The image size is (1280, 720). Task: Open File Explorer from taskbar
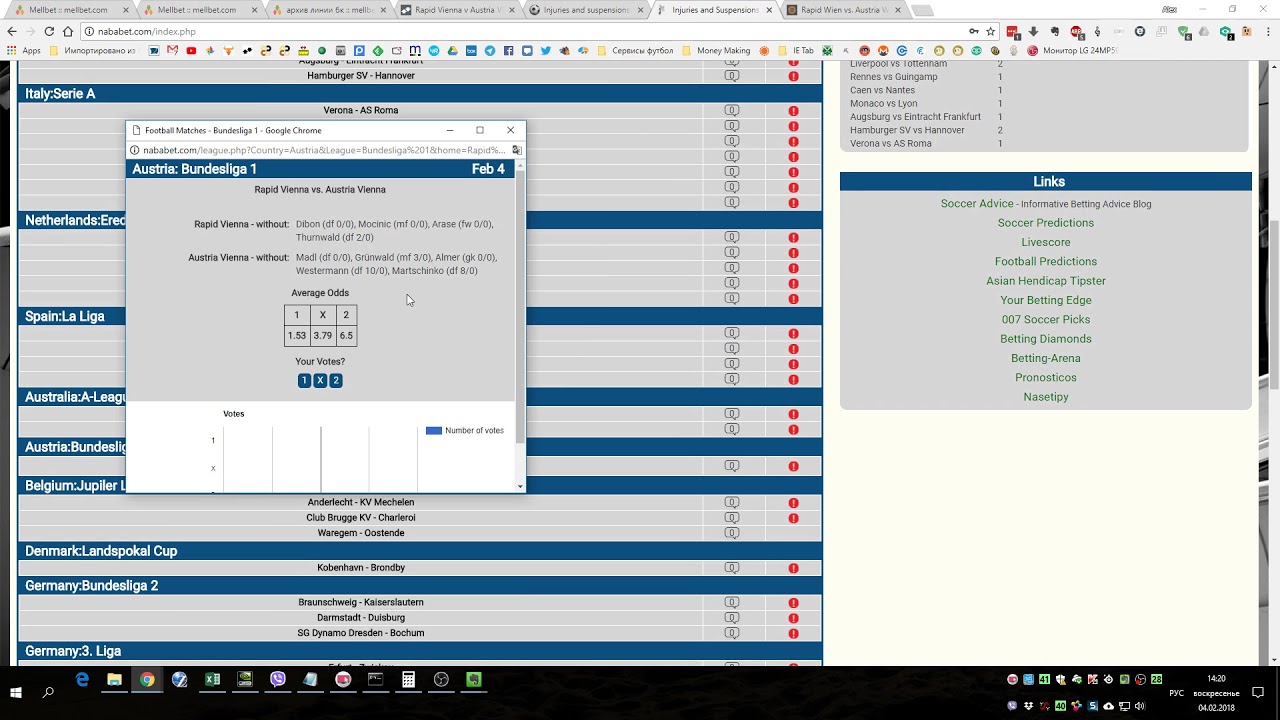tap(115, 680)
